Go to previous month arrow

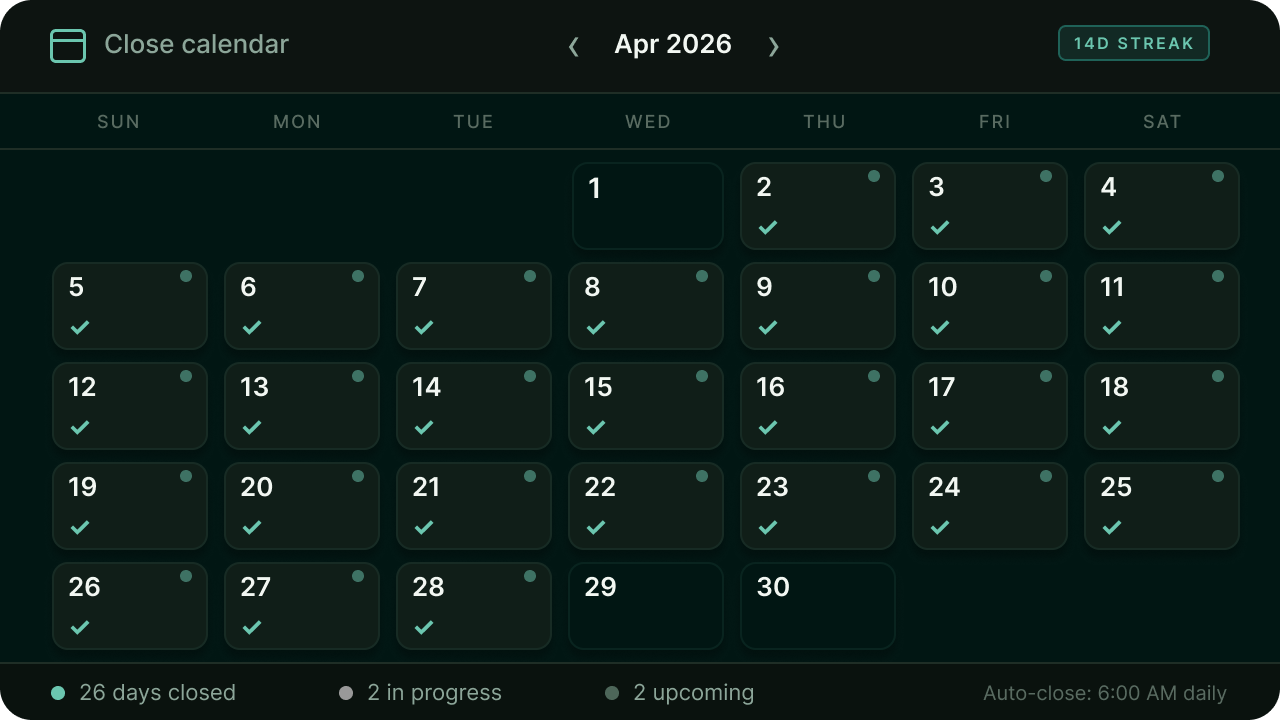[574, 46]
